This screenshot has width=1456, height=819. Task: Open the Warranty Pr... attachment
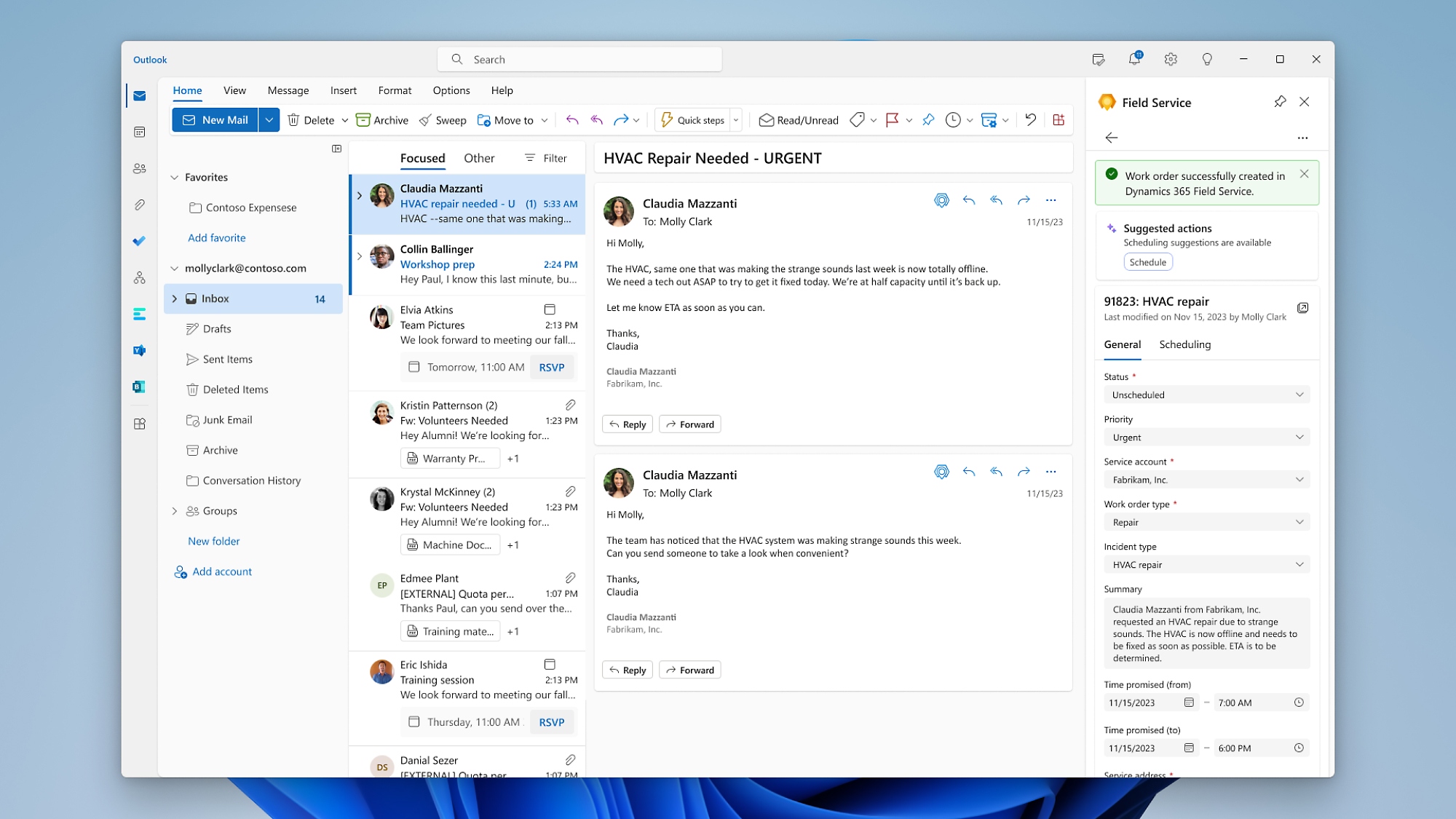450,458
